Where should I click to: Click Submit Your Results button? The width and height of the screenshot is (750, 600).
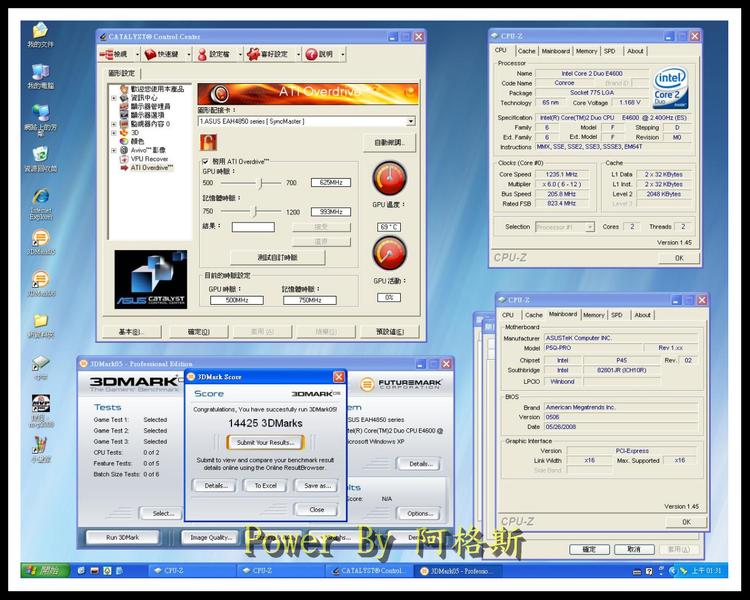point(266,443)
